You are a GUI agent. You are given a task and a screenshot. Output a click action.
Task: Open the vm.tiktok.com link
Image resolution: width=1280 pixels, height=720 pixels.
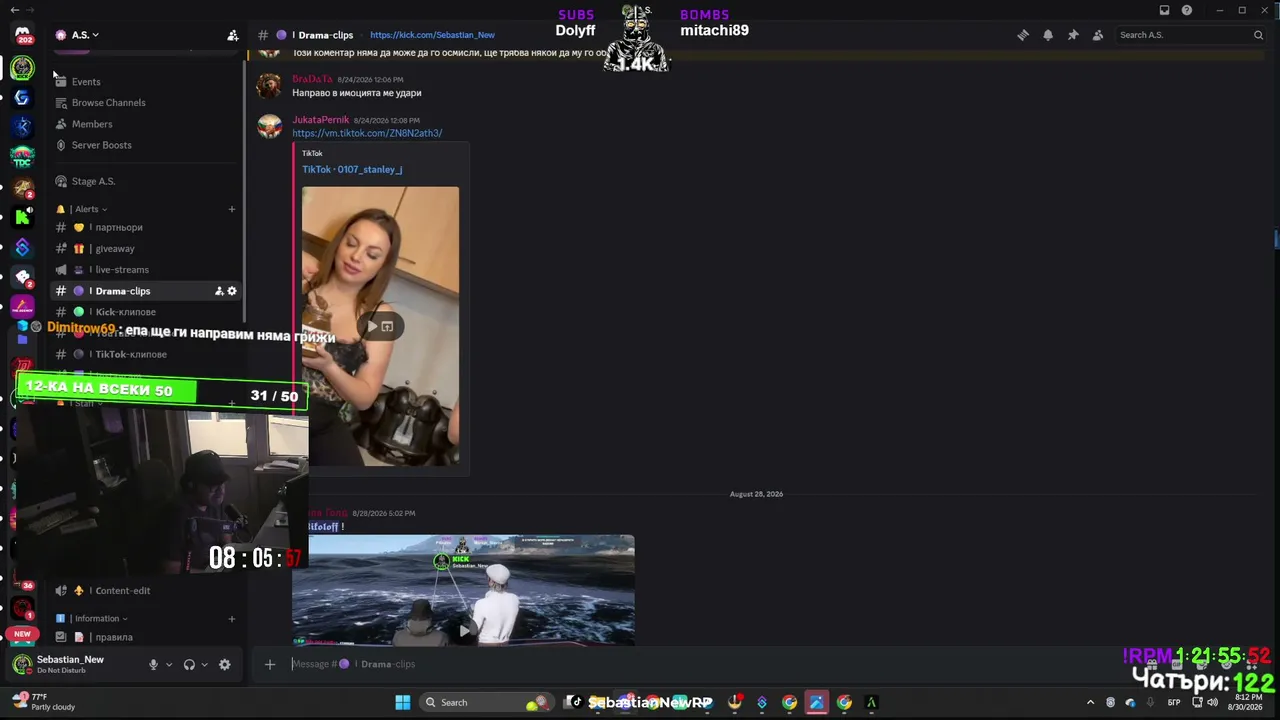367,133
